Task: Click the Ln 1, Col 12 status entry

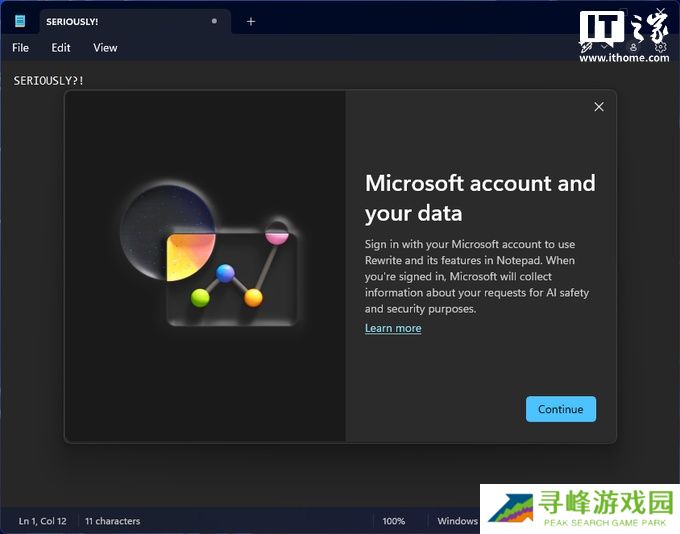Action: [42, 521]
